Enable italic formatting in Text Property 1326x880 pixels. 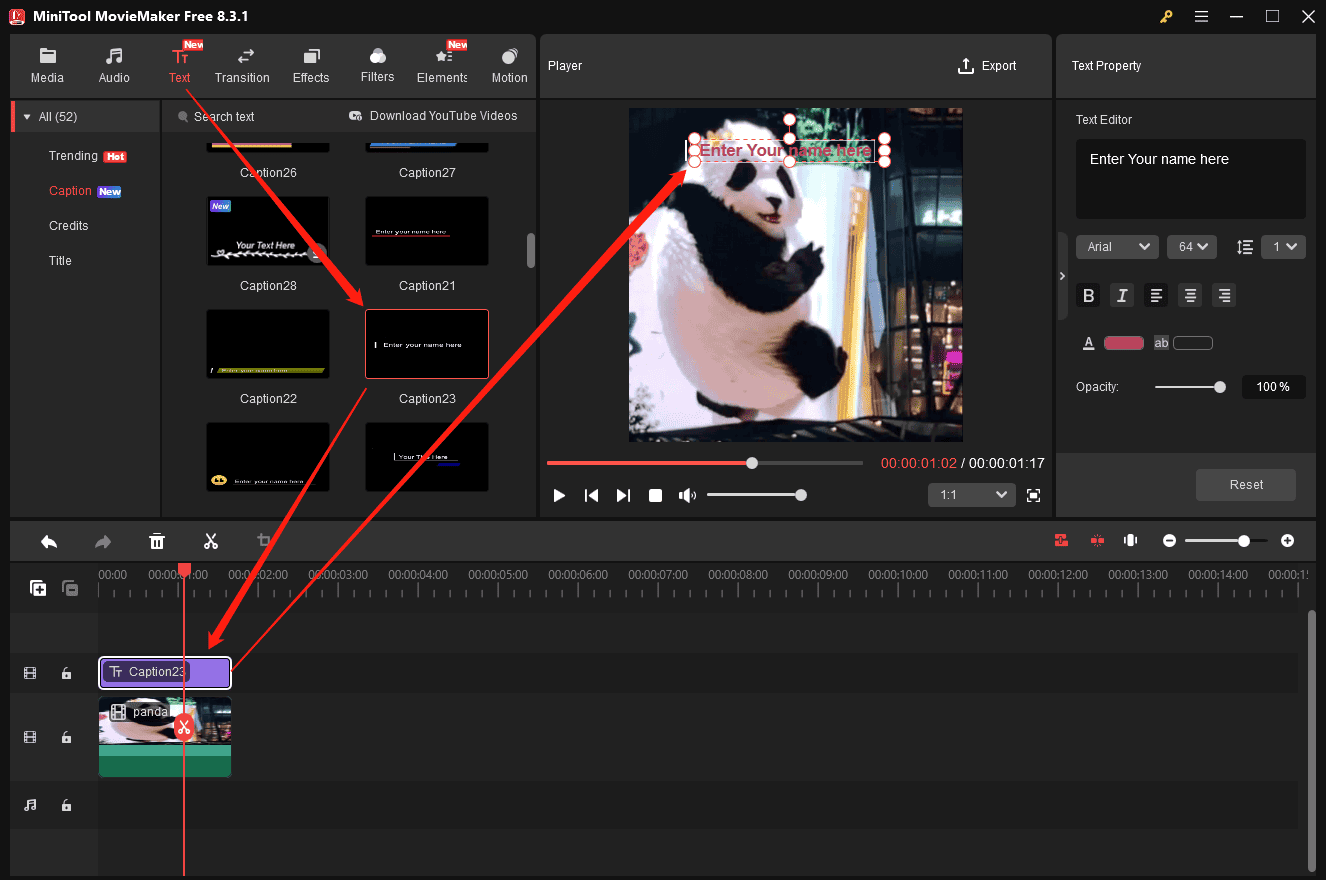(1122, 295)
